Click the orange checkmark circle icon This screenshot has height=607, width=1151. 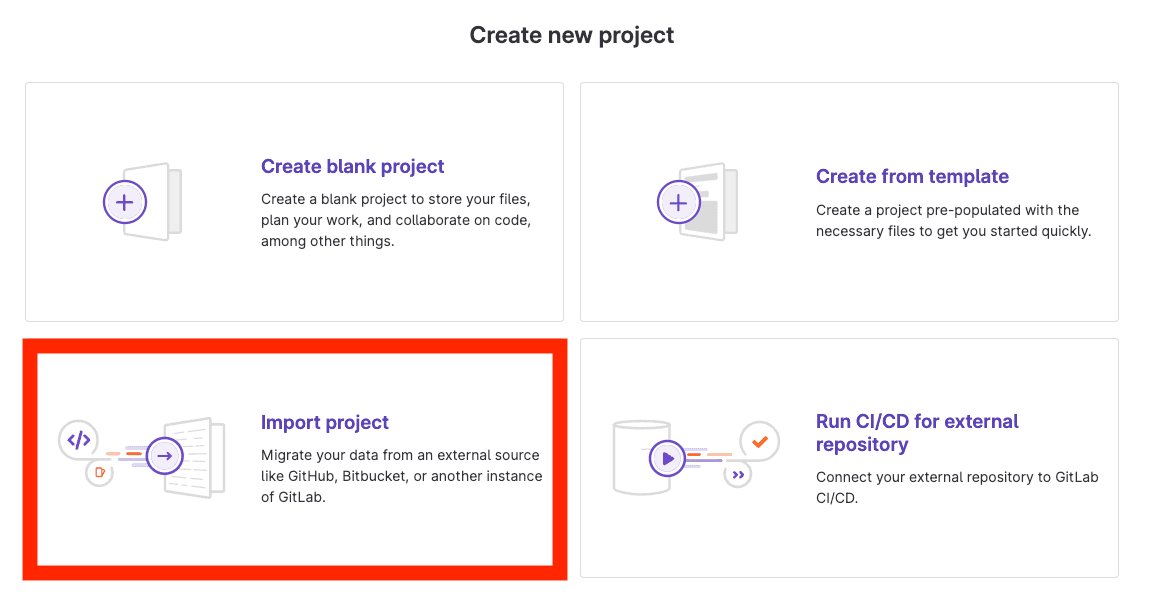[x=760, y=442]
